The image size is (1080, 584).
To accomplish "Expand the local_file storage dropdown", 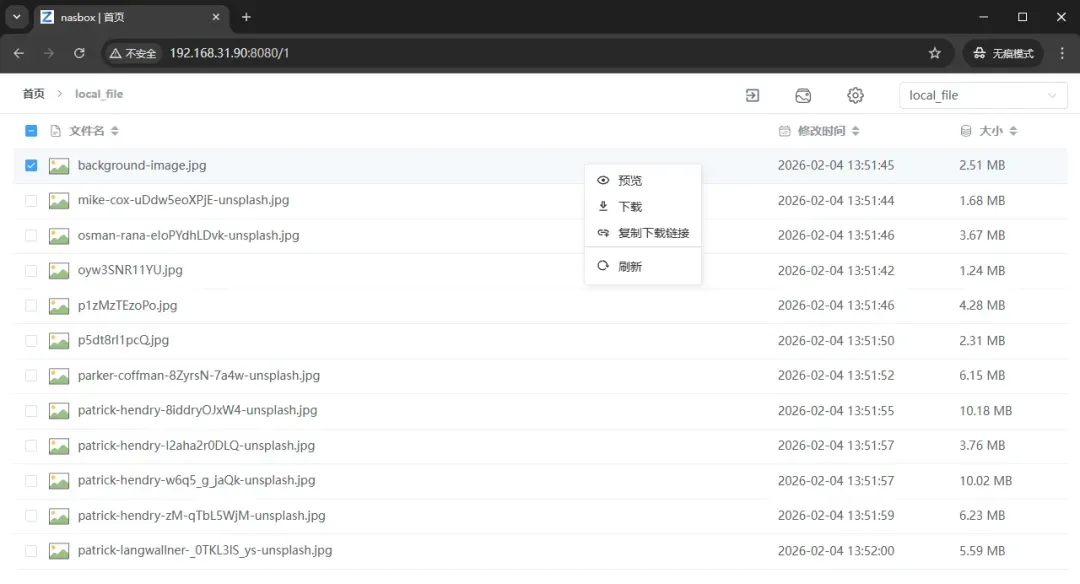I will point(983,95).
